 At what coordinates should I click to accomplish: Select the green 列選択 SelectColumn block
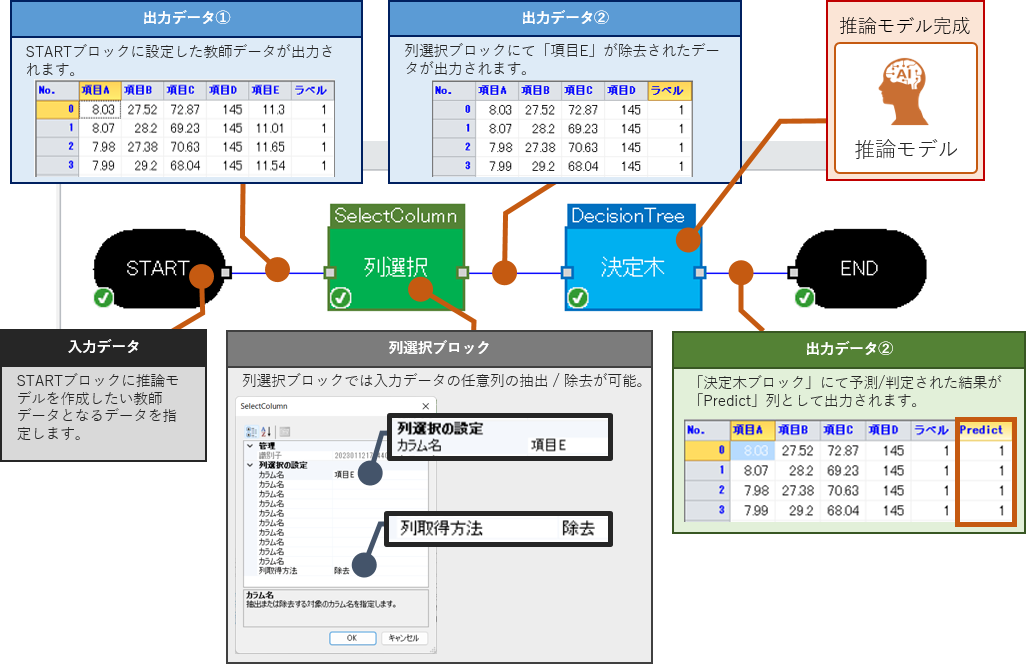point(397,268)
